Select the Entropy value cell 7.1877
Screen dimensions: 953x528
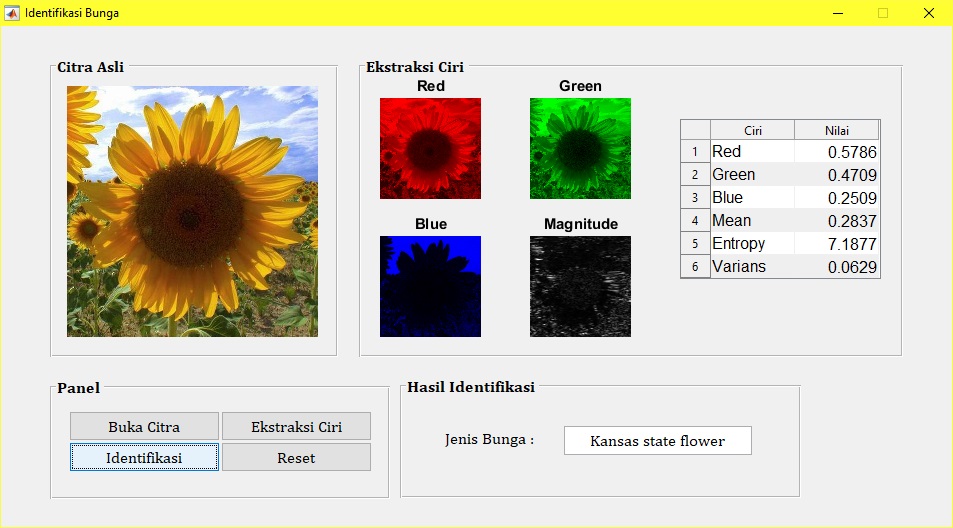pyautogui.click(x=836, y=244)
